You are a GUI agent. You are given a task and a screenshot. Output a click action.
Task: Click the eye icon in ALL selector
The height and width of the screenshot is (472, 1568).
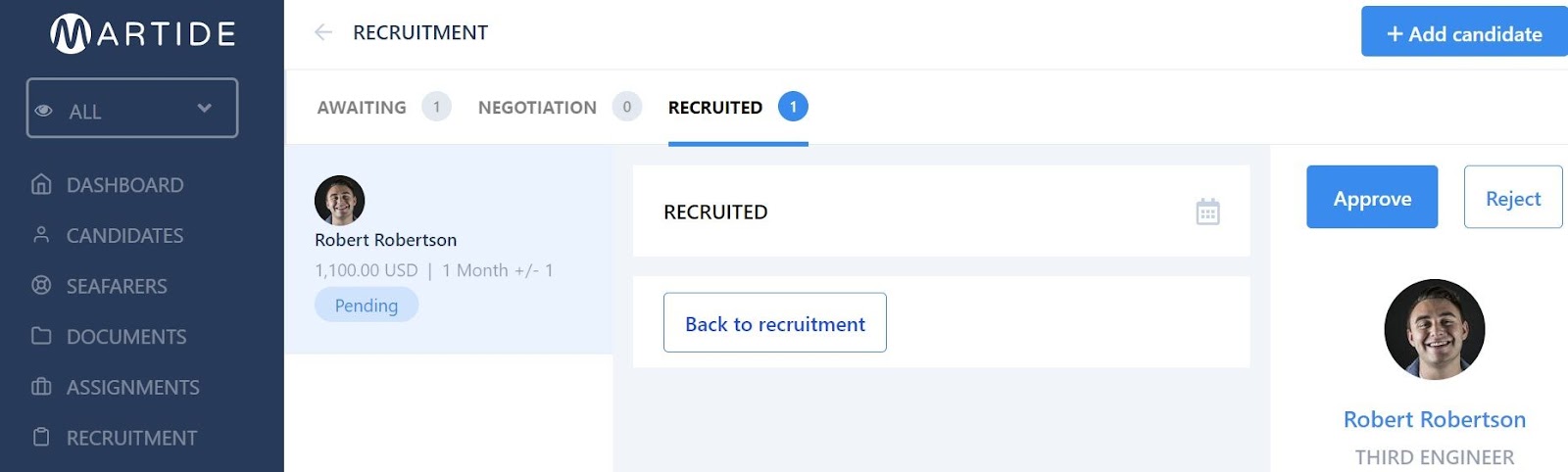(44, 111)
